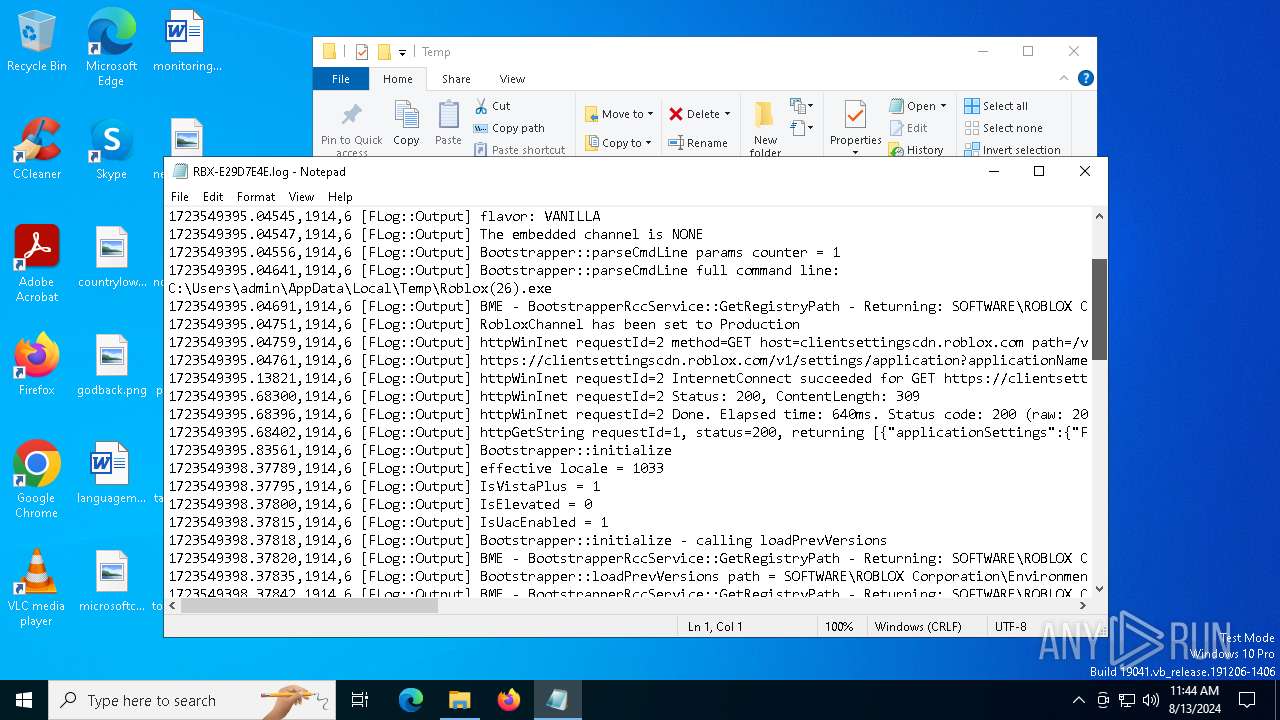Image resolution: width=1280 pixels, height=720 pixels.
Task: Click Rename in the Explorer ribbon
Action: tap(698, 143)
